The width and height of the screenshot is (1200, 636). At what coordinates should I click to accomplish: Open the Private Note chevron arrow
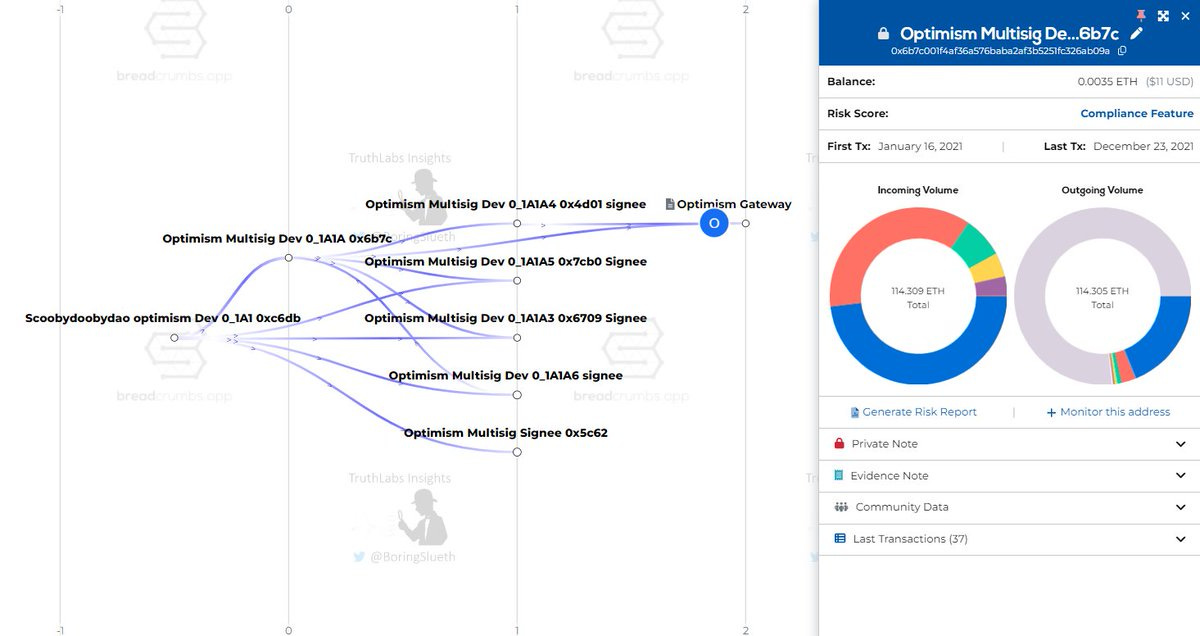(x=1181, y=444)
